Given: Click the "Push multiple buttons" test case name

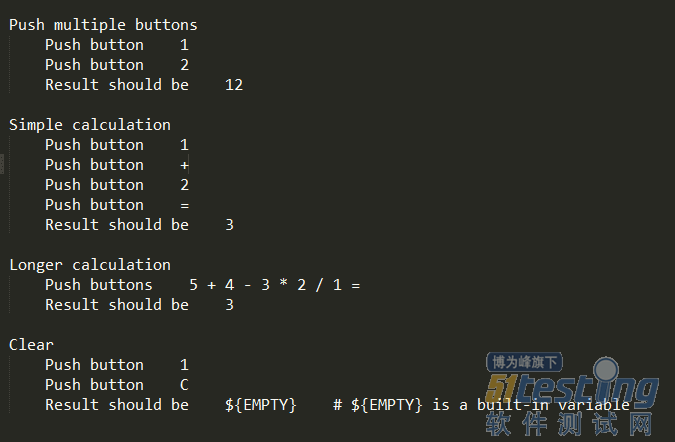Looking at the screenshot, I should 103,25.
